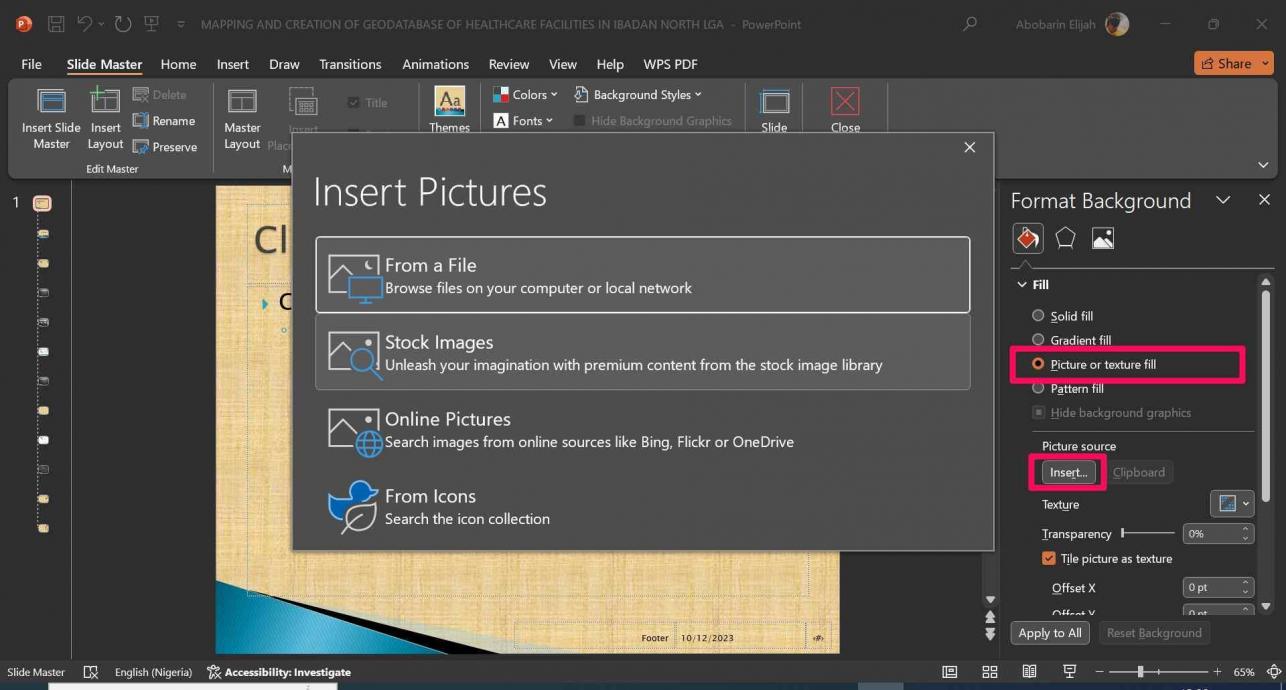The height and width of the screenshot is (690, 1286).
Task: Select the Stock Images option
Action: click(x=642, y=352)
